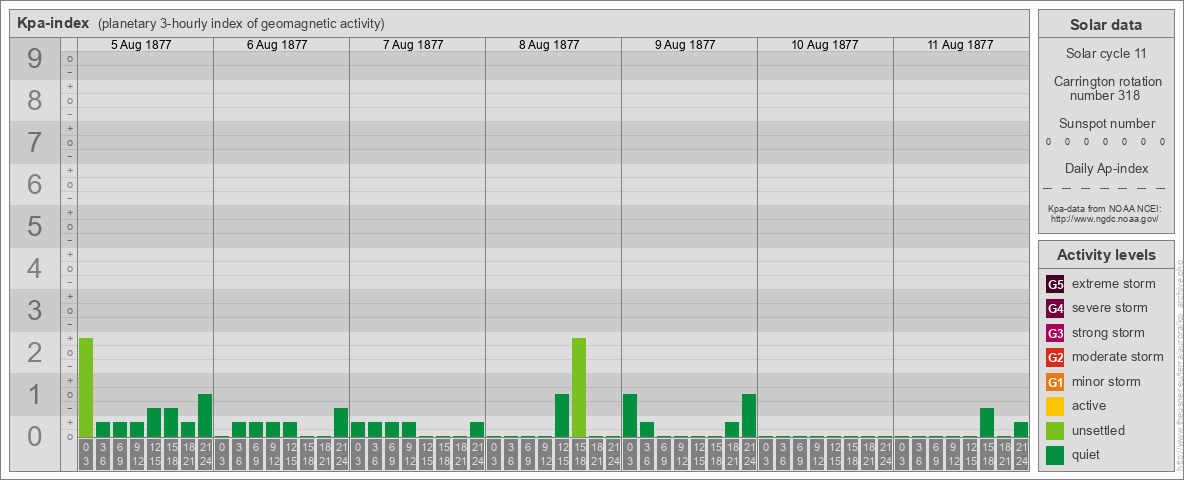Click the 6 Aug 21-24h quiet bar

(341, 423)
